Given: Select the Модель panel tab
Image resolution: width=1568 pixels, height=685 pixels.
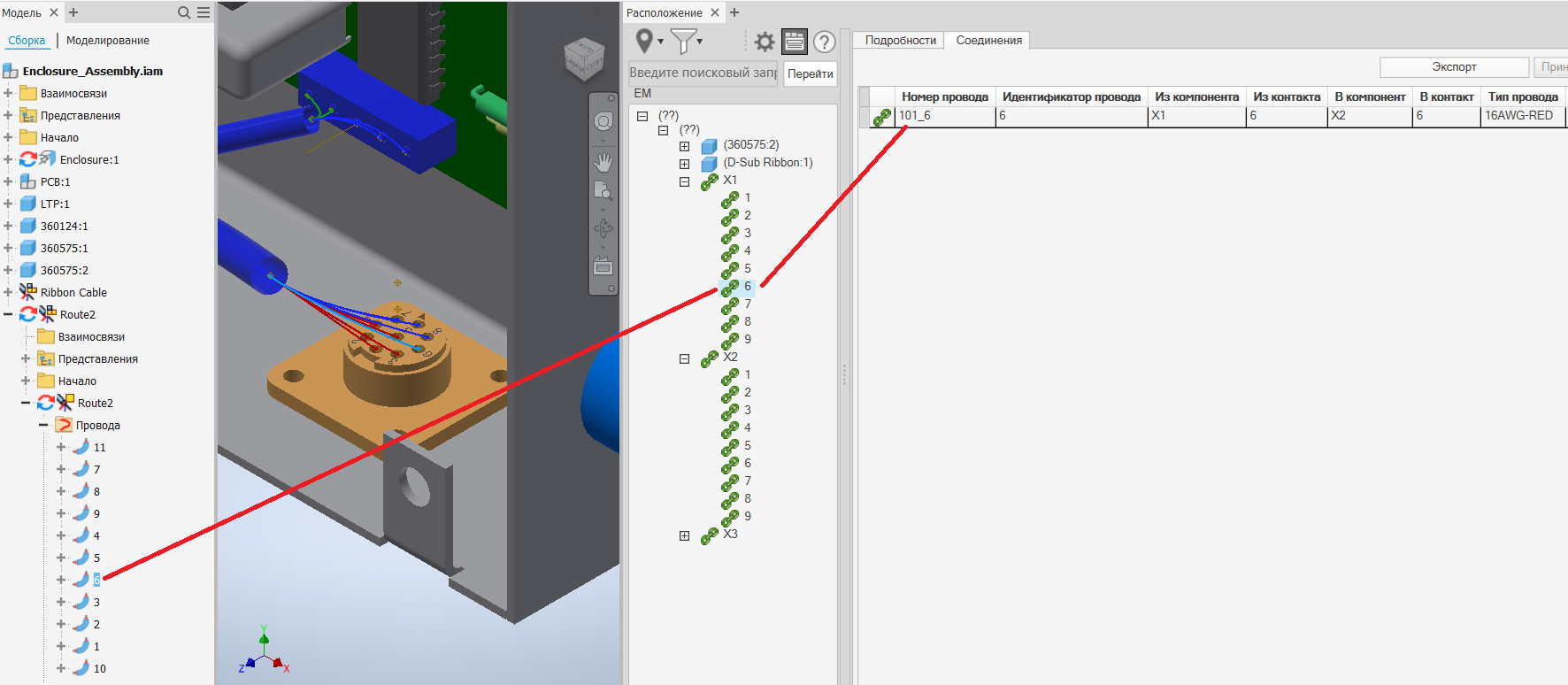Looking at the screenshot, I should [x=21, y=12].
